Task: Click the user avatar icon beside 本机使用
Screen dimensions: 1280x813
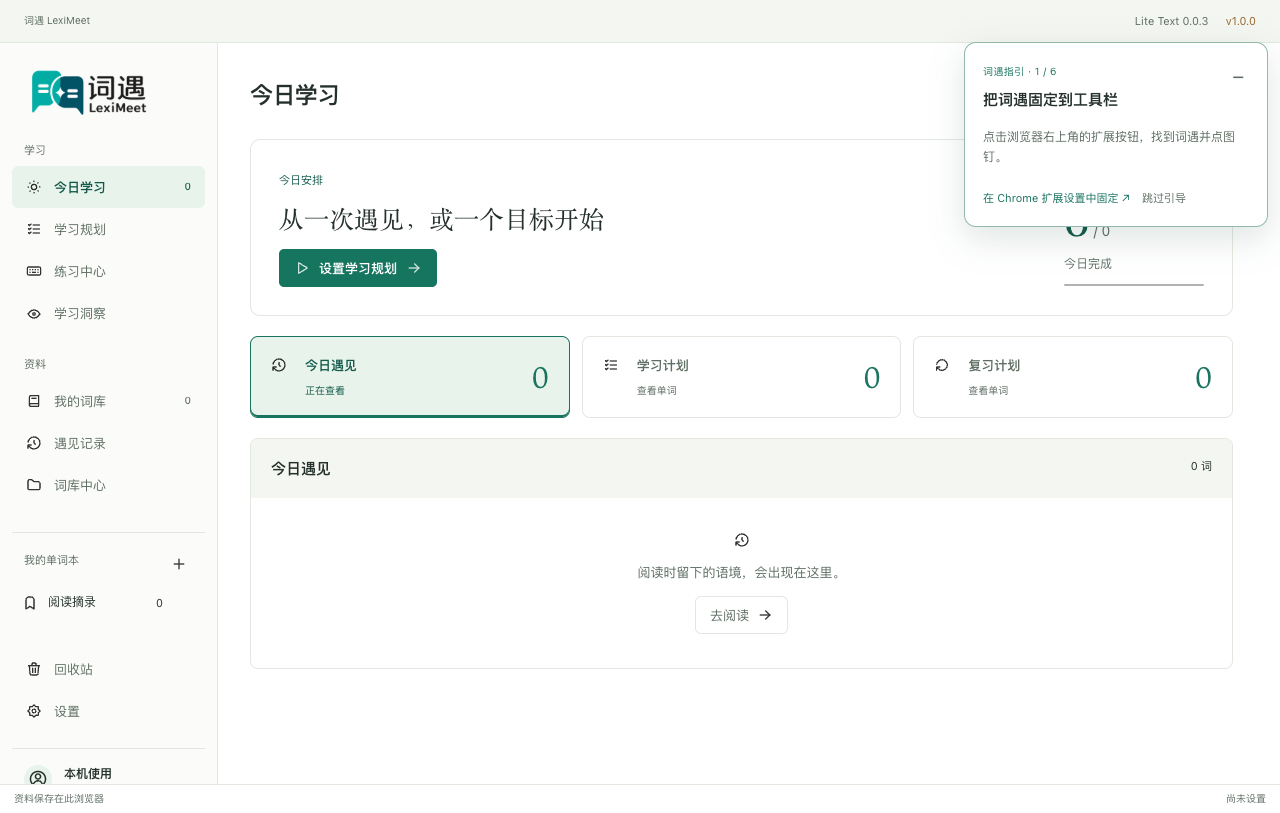Action: pyautogui.click(x=38, y=775)
